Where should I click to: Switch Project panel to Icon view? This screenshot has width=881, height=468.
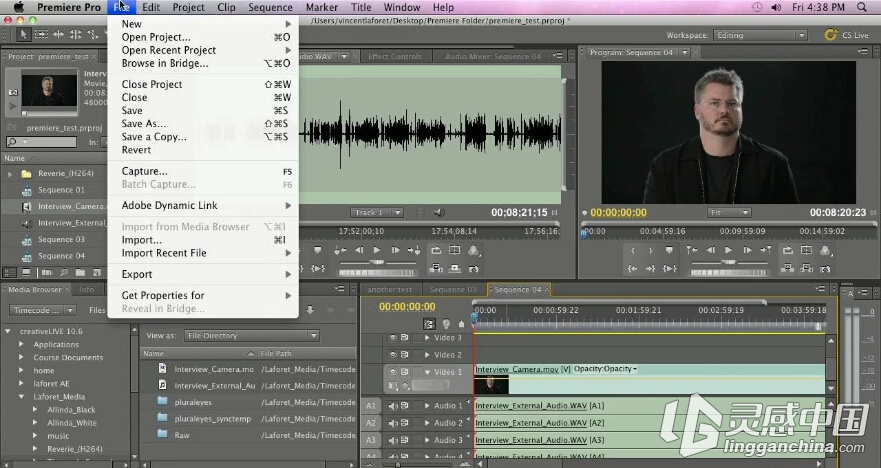point(26,272)
